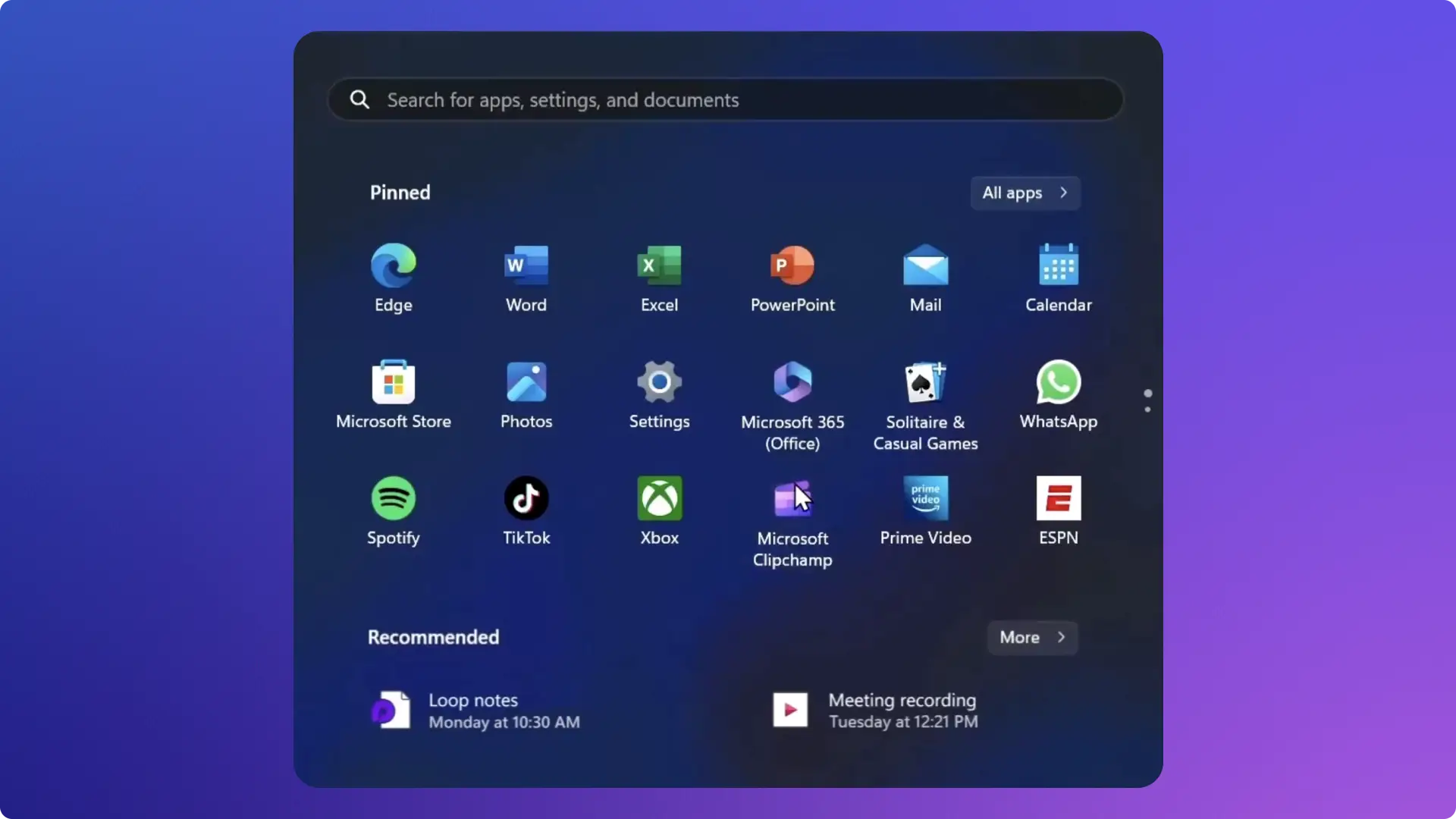Open the Settings gear app

[x=659, y=381]
